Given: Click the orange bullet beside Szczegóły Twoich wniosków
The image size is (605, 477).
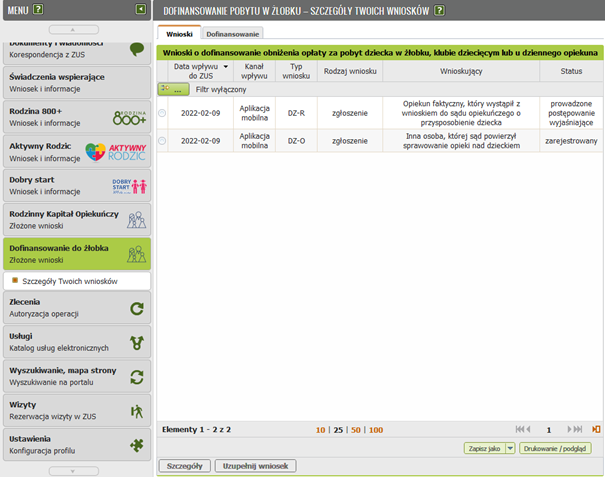Looking at the screenshot, I should (15, 281).
